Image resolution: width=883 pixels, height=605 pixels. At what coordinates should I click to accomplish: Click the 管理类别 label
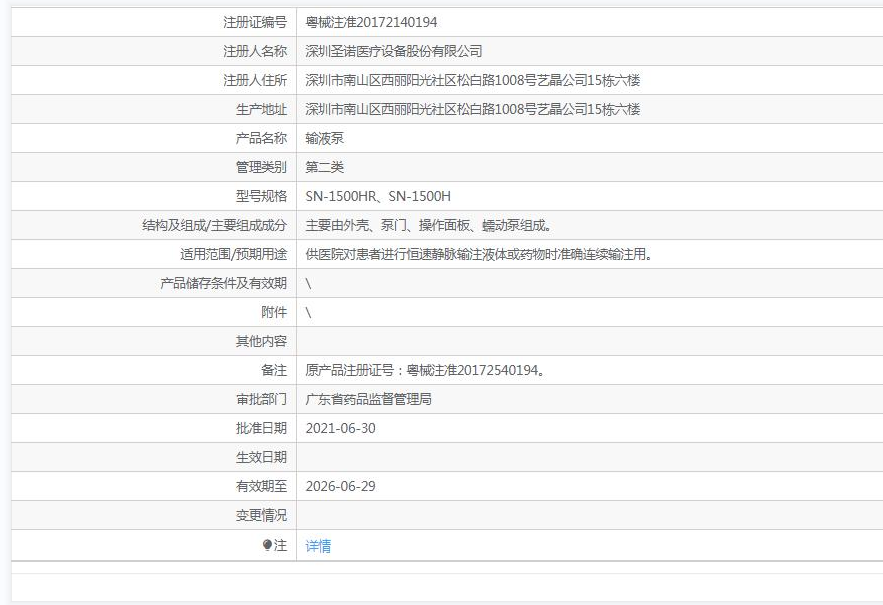point(261,167)
